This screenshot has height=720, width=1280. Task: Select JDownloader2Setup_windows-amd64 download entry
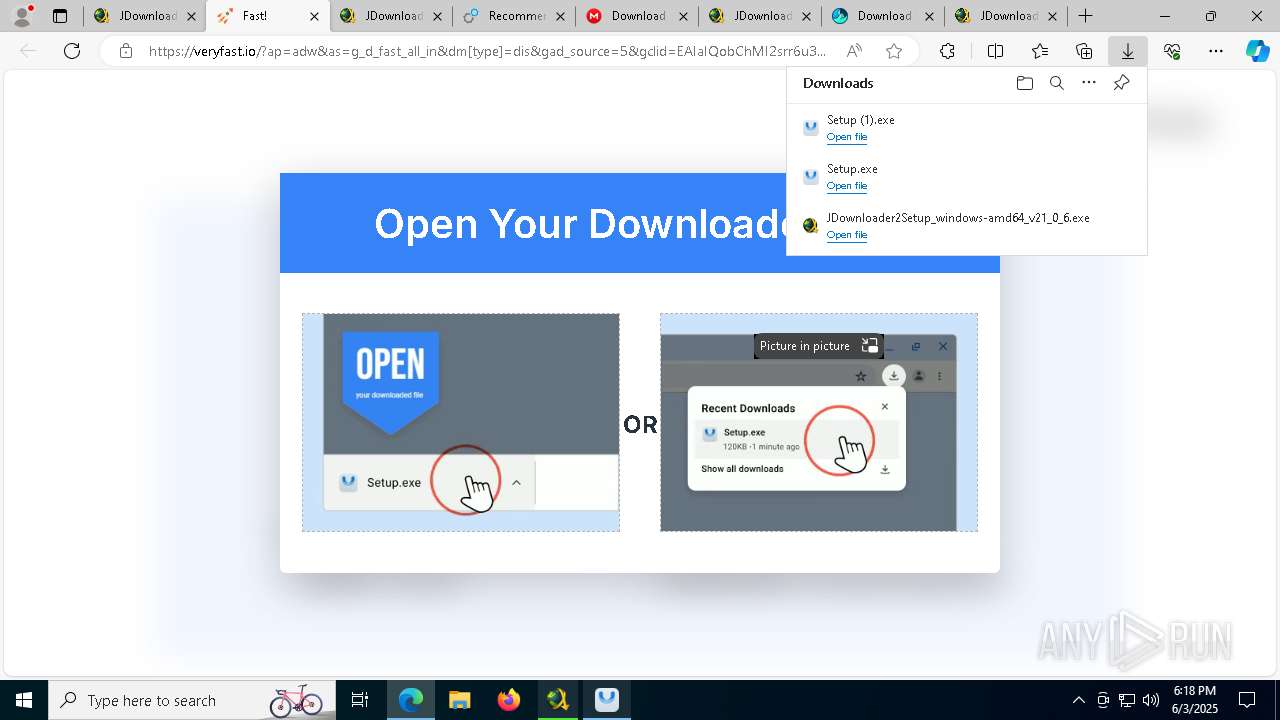(x=966, y=226)
